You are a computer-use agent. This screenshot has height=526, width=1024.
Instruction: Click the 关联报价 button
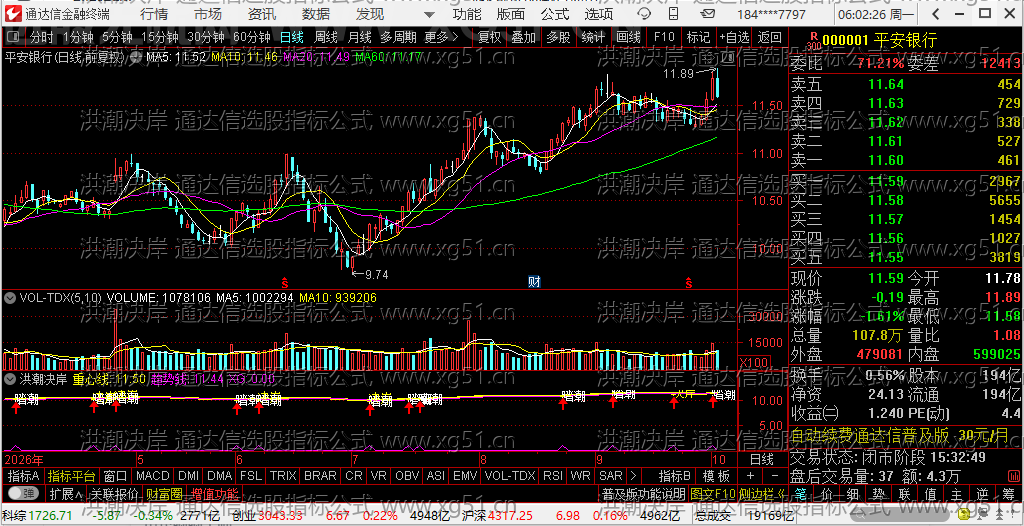coord(114,493)
